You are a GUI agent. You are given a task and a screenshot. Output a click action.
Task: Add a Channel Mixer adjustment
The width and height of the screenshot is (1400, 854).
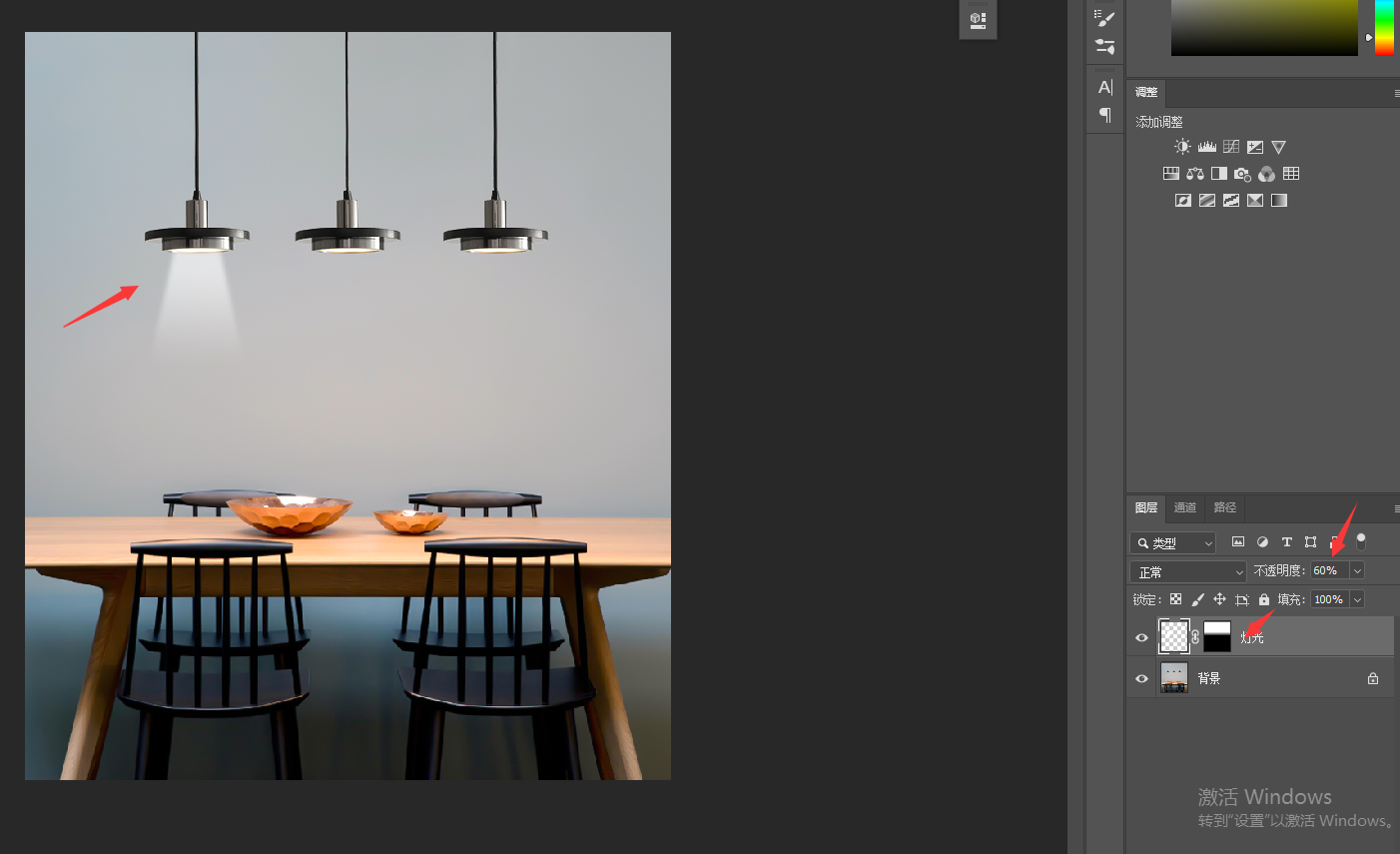point(1266,174)
